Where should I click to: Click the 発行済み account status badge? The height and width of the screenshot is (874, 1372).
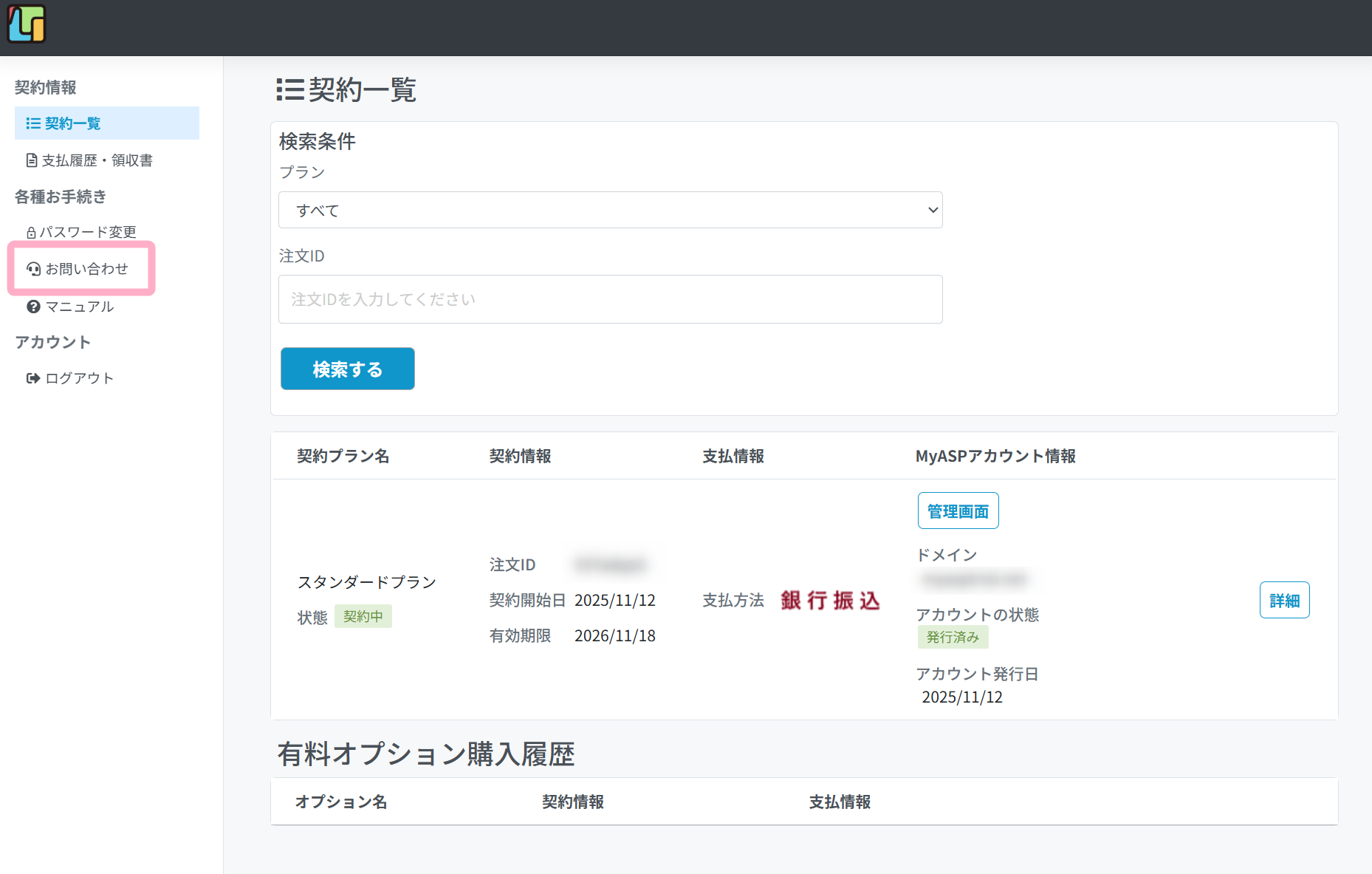click(953, 637)
